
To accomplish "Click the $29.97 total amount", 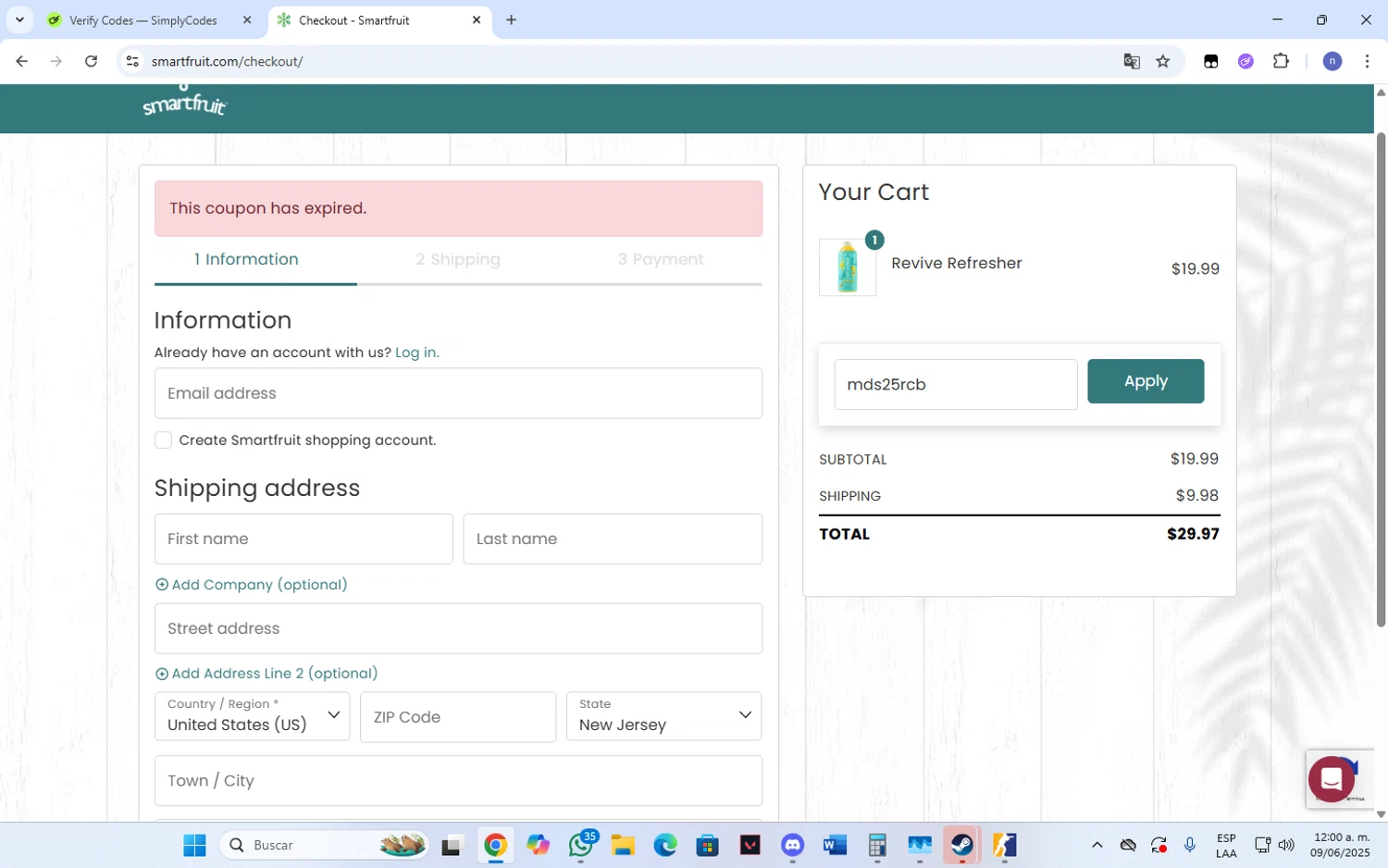I will click(1193, 534).
